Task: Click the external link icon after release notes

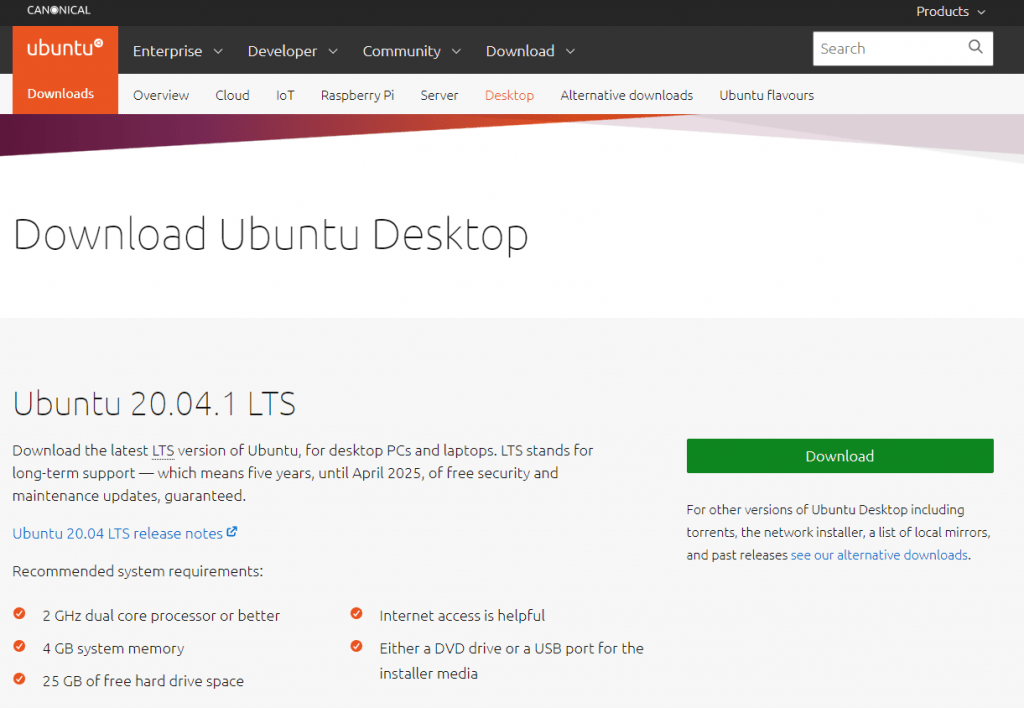Action: [232, 533]
